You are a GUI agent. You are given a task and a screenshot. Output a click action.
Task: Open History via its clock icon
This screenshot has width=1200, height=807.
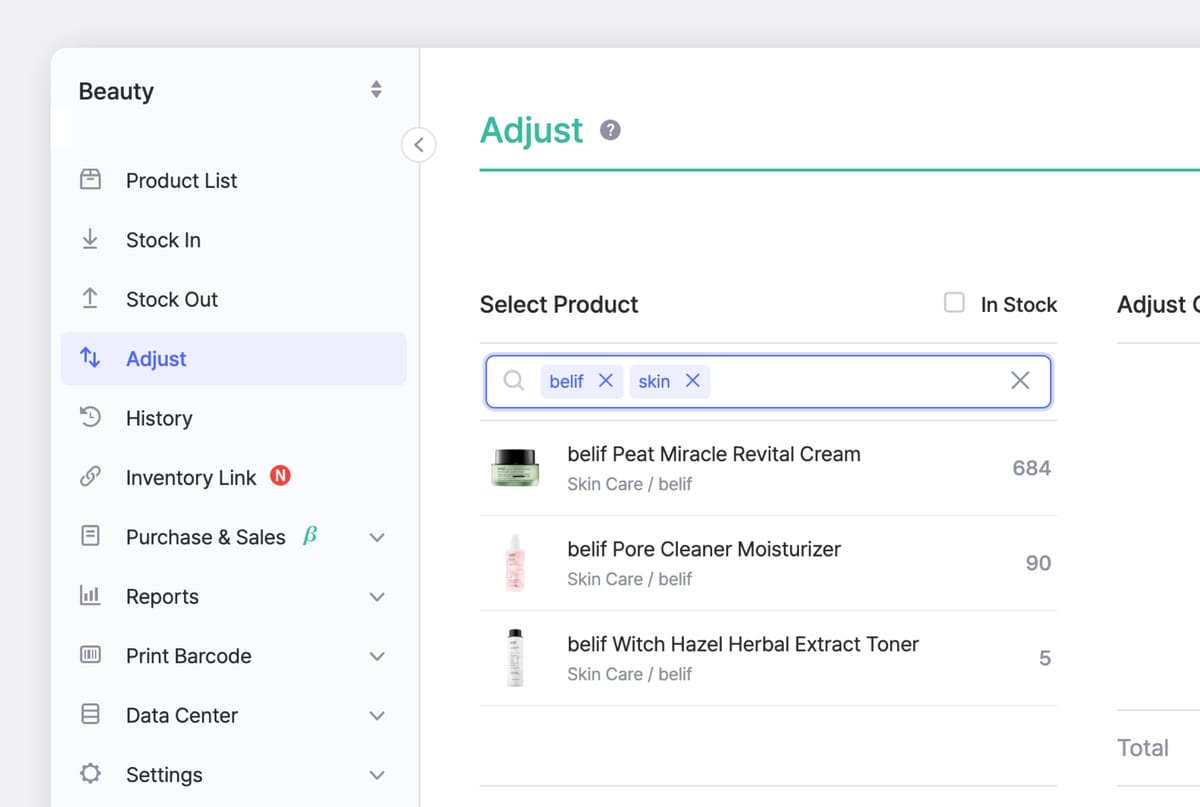coord(91,418)
